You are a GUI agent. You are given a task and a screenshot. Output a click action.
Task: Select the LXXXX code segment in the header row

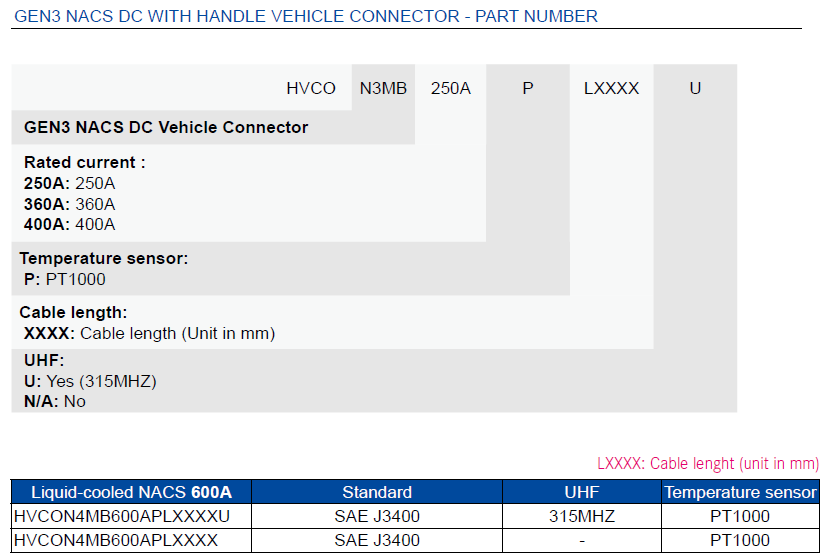click(611, 88)
